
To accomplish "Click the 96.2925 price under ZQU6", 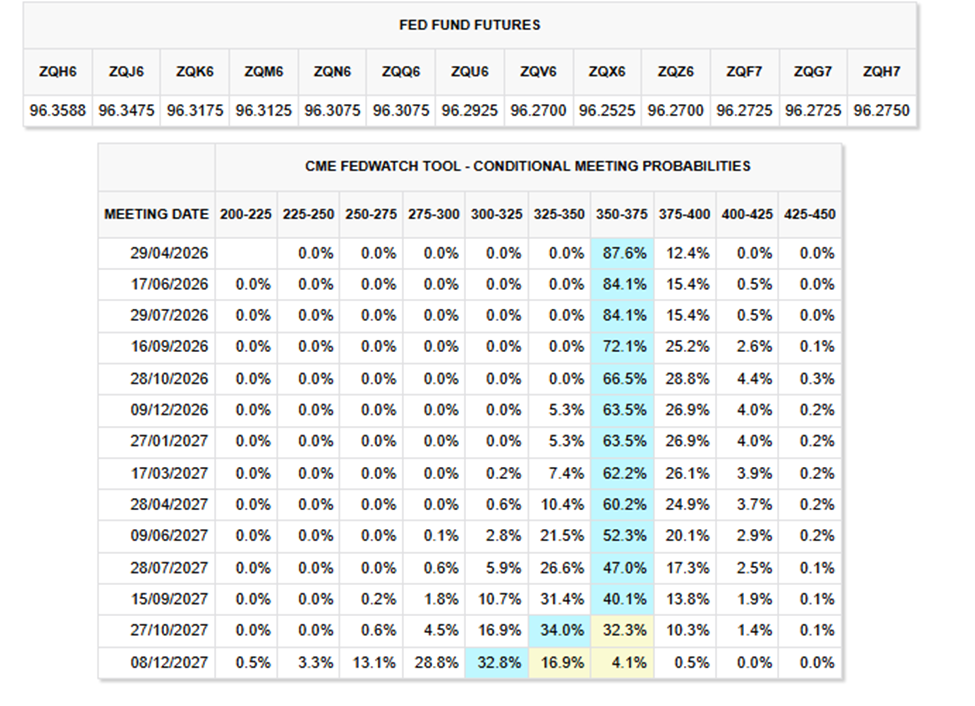I will point(469,110).
